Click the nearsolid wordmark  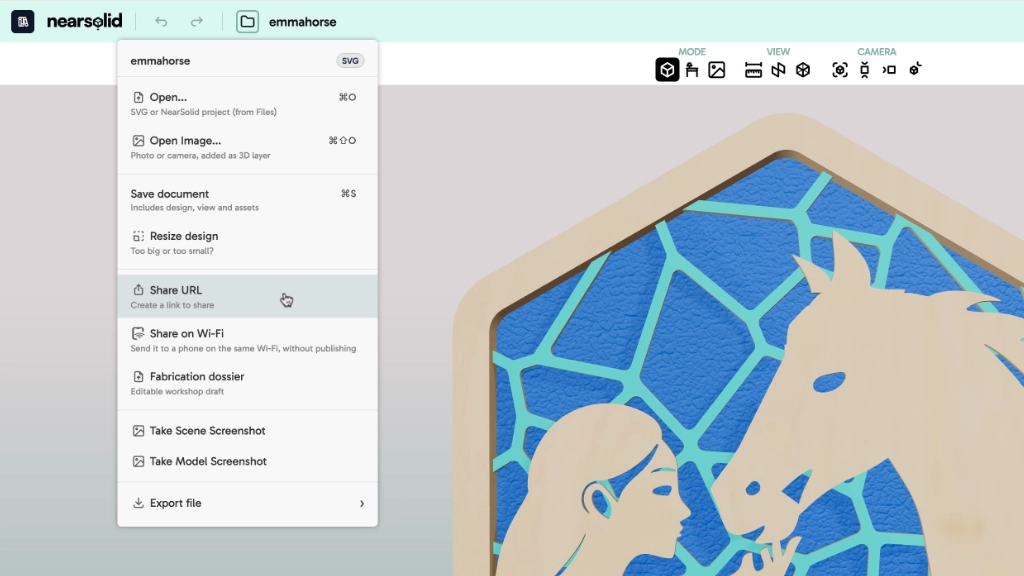tap(84, 22)
